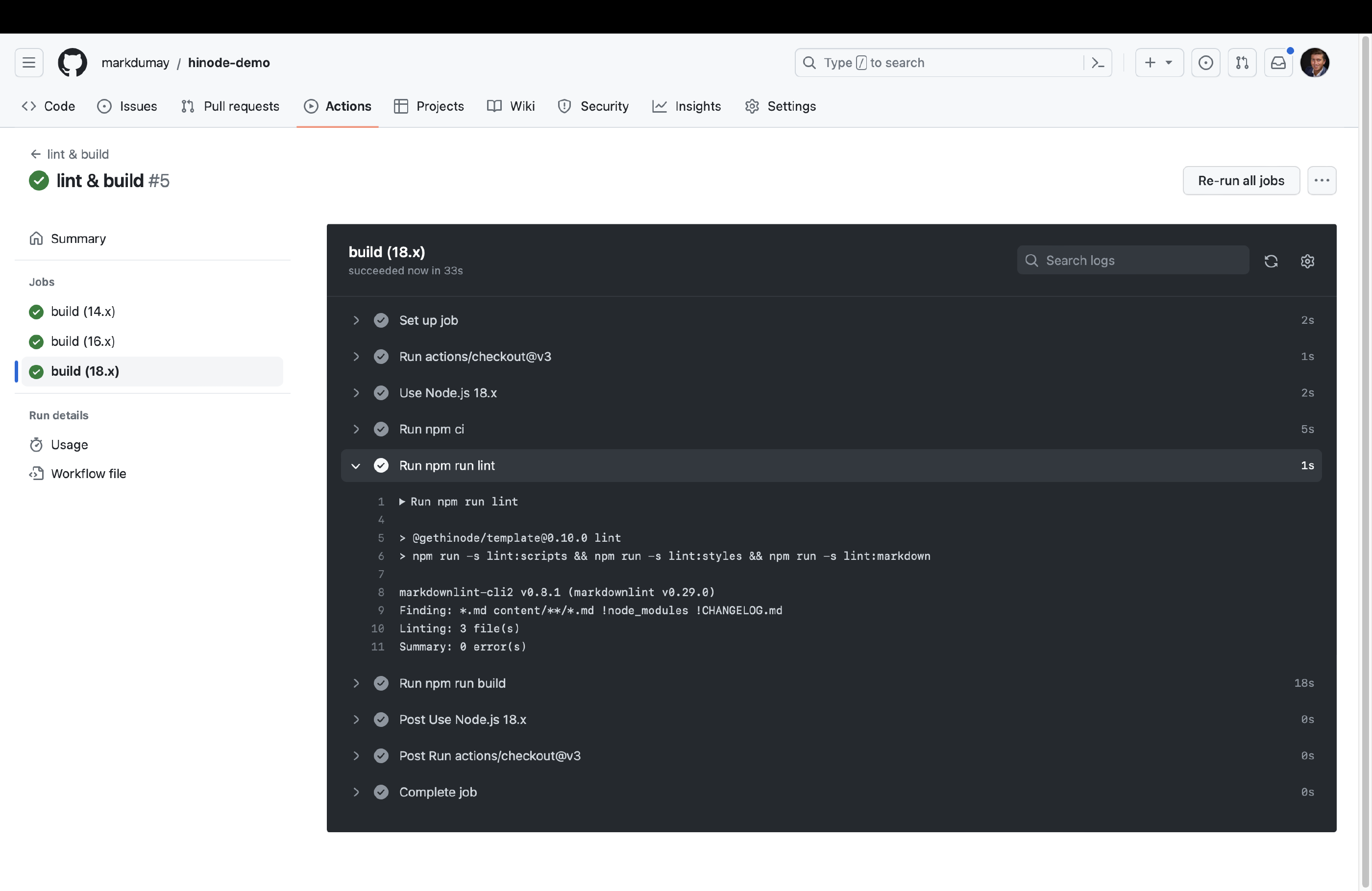1372x891 pixels.
Task: Click the hinode-demo repository link
Action: (x=229, y=62)
